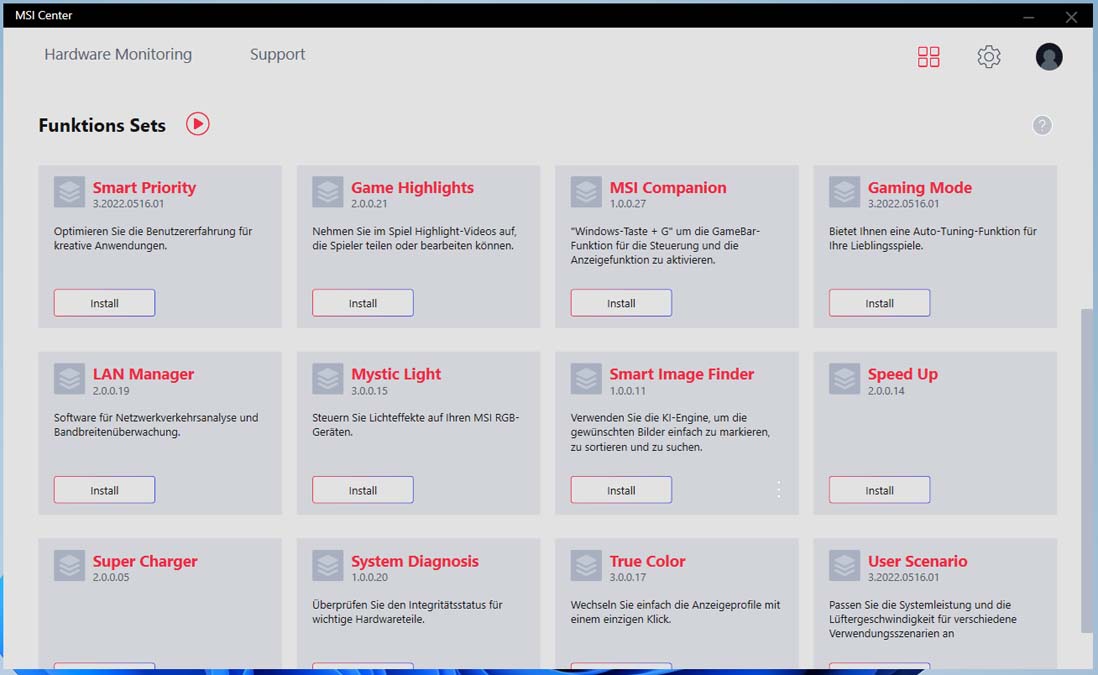
Task: Click the LAN Manager card icon
Action: point(69,379)
